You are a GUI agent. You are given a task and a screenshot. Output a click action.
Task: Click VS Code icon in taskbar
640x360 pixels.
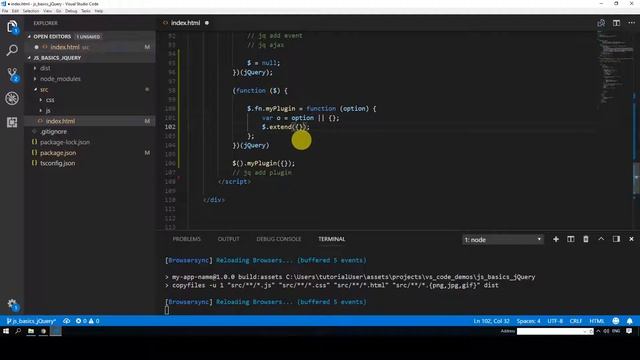[56, 331]
